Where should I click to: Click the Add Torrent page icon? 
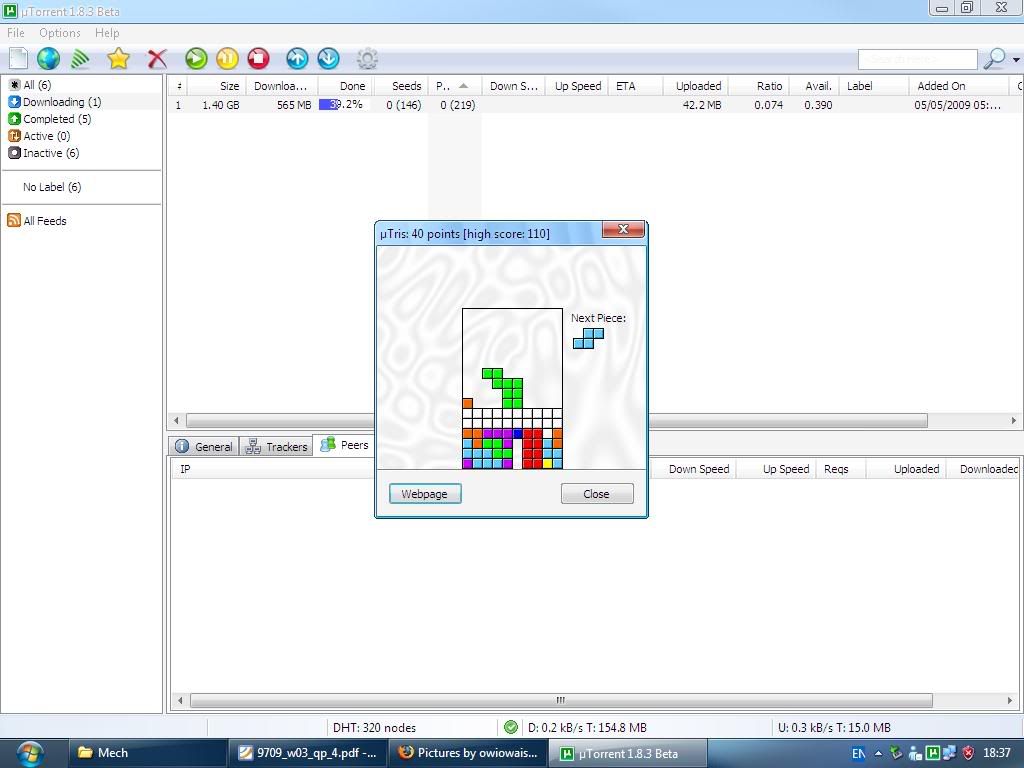(18, 59)
